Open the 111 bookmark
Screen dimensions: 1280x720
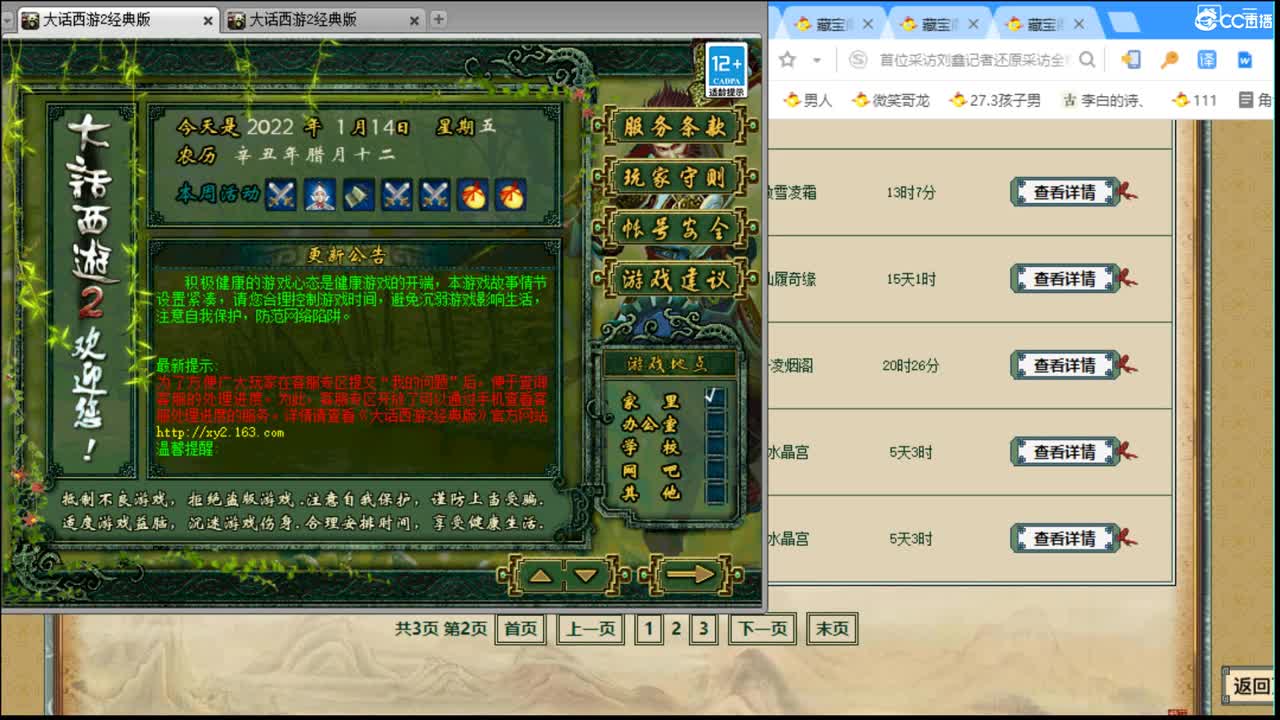click(x=1195, y=100)
